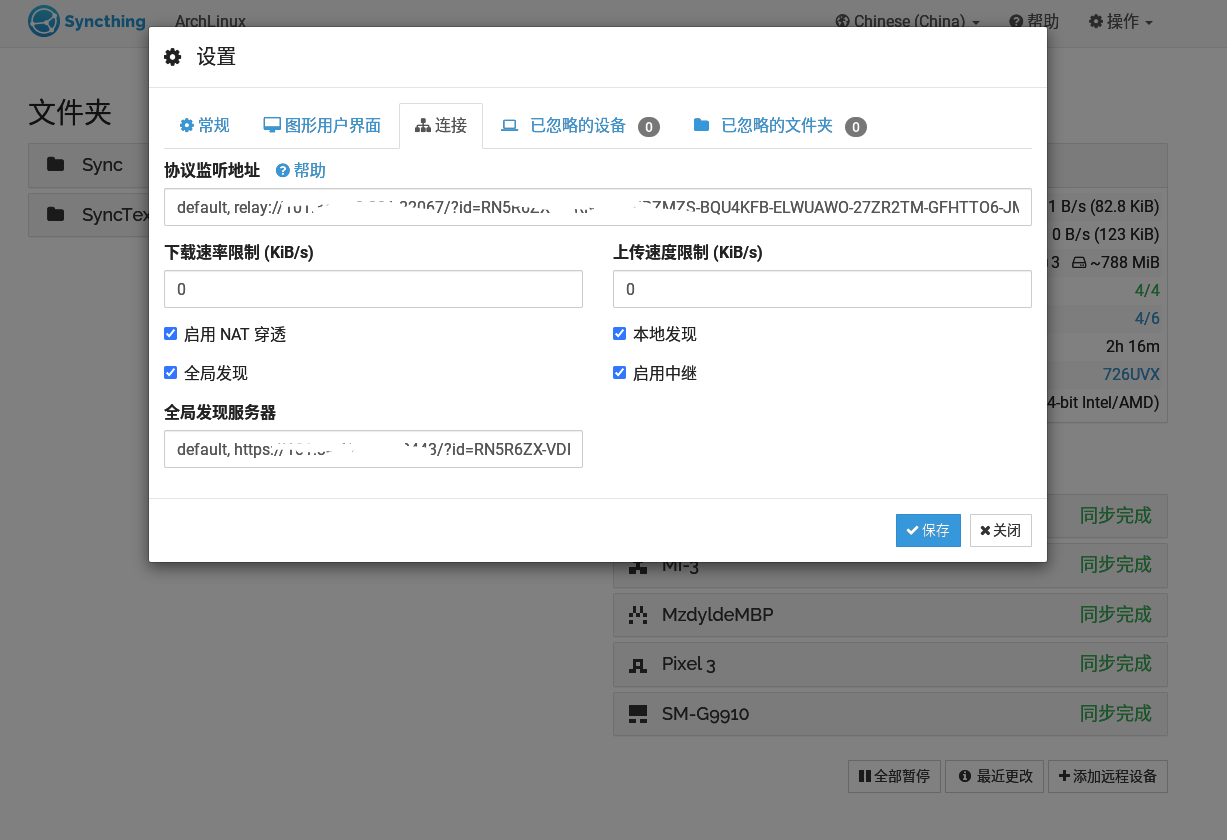
Task: Click 添加远程设备 button
Action: click(1108, 776)
